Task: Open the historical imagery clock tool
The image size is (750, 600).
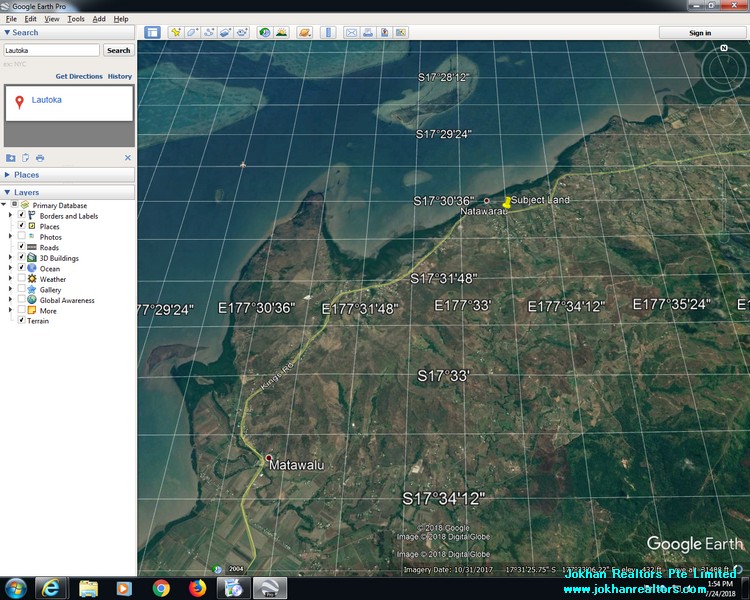Action: (264, 32)
